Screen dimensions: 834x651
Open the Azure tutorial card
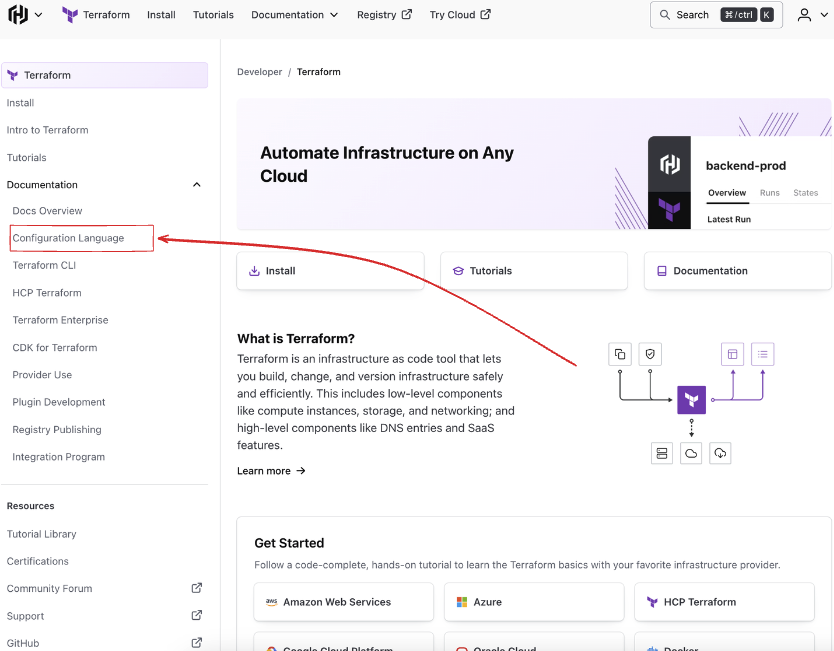pyautogui.click(x=534, y=602)
